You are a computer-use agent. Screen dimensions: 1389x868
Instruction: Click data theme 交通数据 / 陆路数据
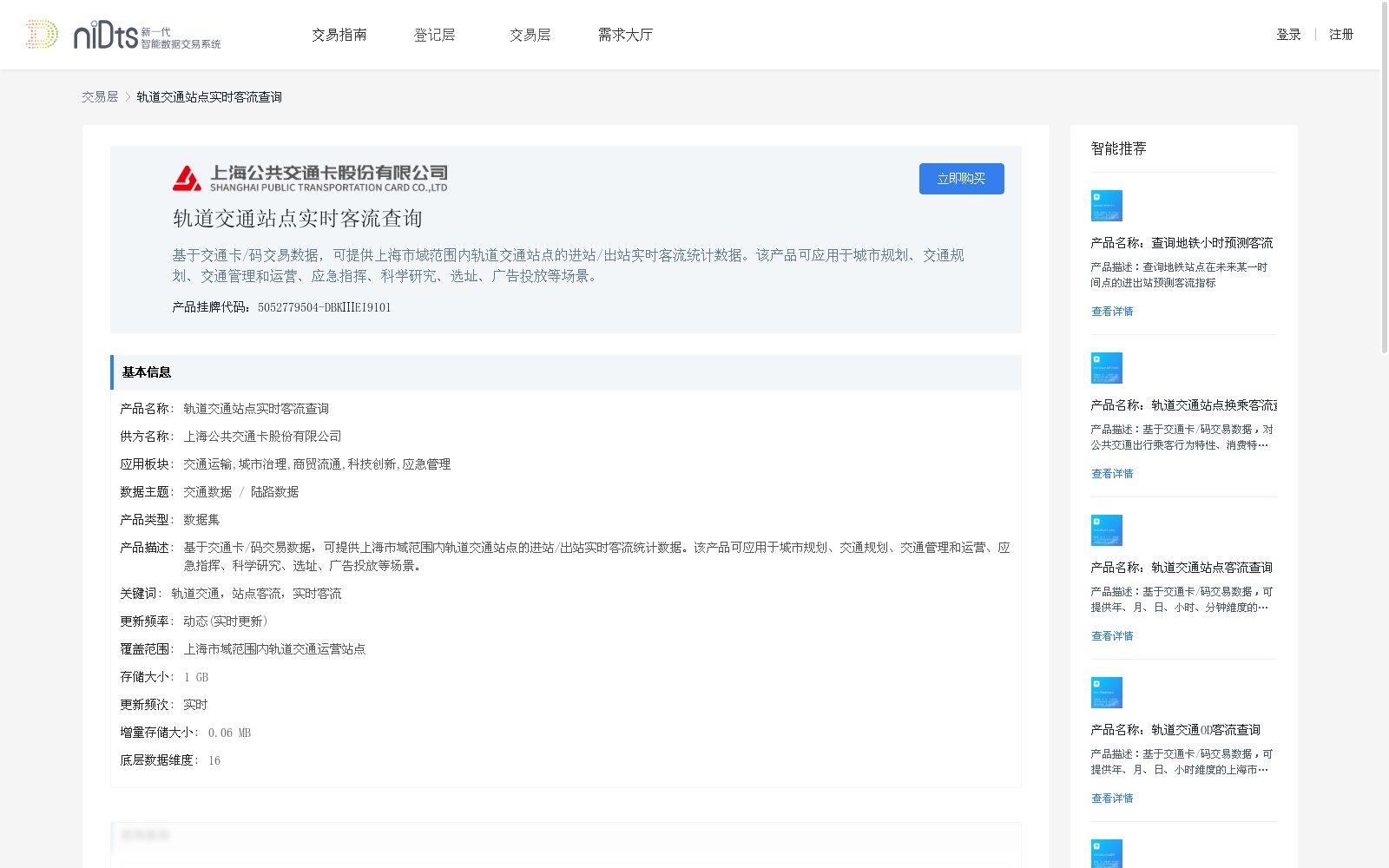[x=241, y=492]
